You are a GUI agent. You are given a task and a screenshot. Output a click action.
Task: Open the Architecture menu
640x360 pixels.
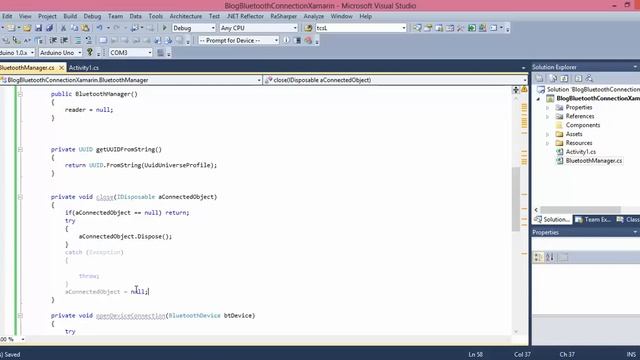click(186, 16)
